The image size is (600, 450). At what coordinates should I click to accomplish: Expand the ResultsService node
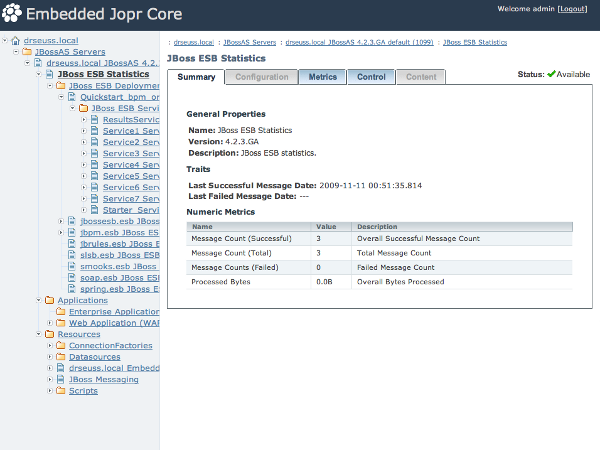(x=84, y=120)
